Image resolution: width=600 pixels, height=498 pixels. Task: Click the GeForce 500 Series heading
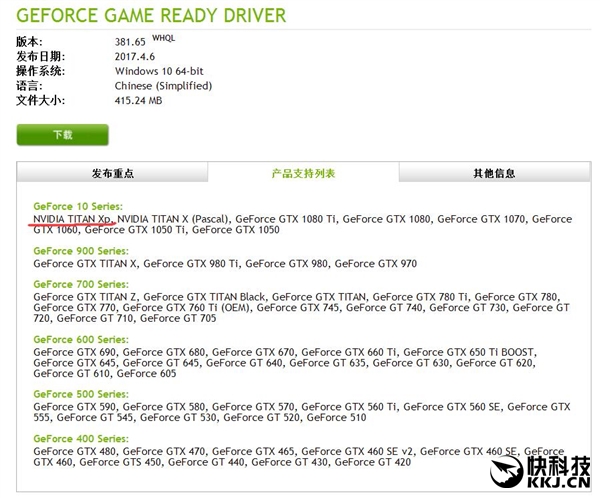pos(81,394)
